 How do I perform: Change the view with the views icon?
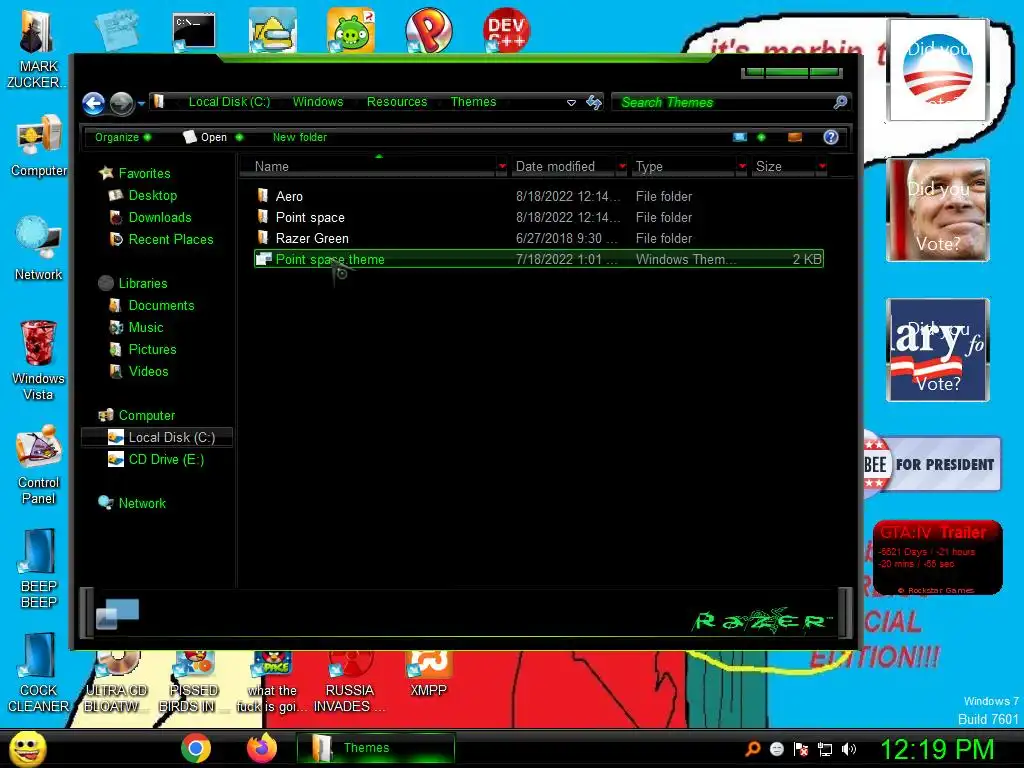[x=740, y=137]
